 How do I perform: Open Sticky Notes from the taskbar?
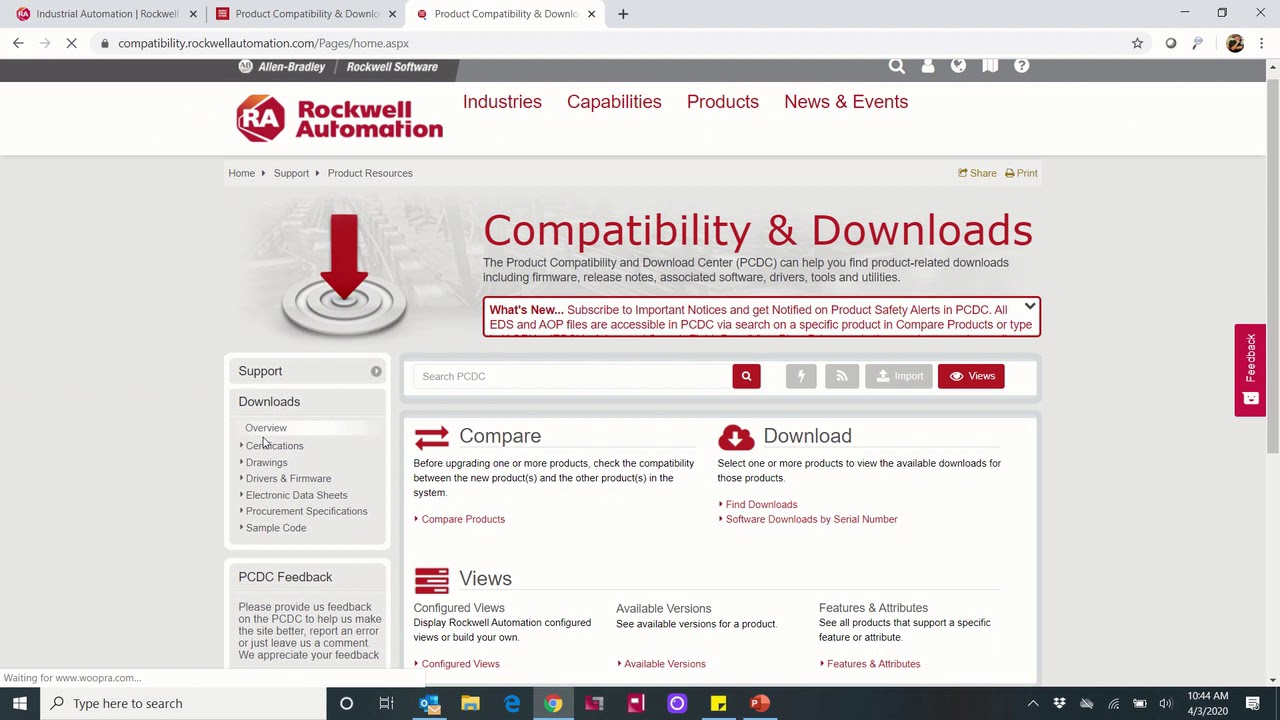click(718, 703)
